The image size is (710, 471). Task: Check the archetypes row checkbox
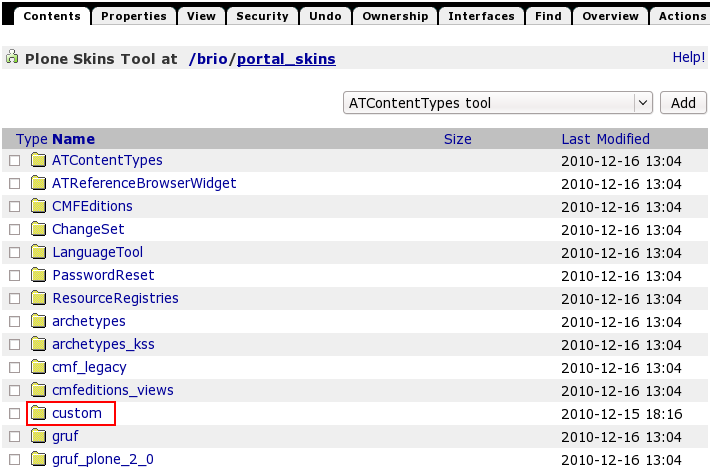pyautogui.click(x=14, y=322)
